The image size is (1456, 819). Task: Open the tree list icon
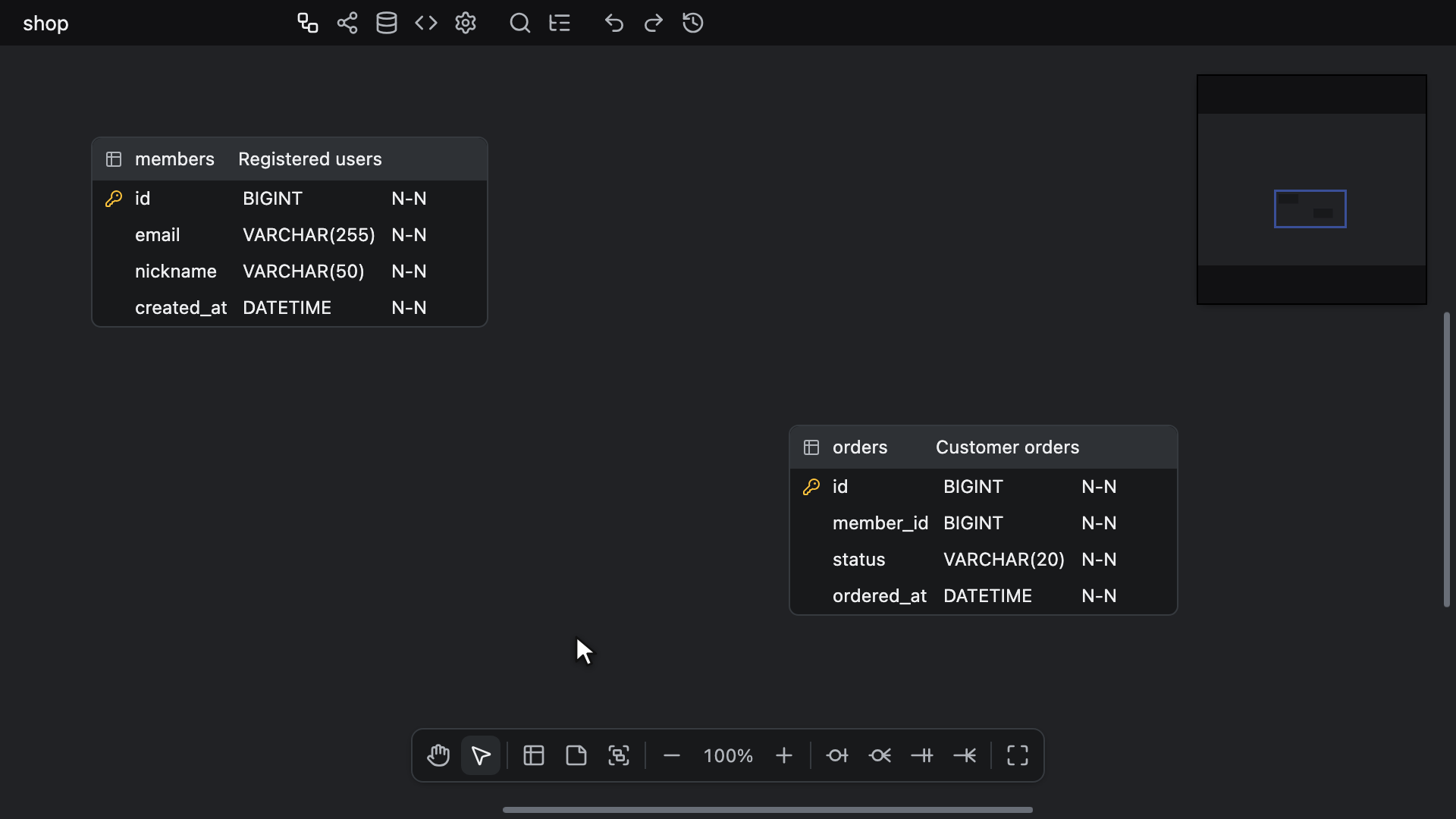[x=560, y=23]
